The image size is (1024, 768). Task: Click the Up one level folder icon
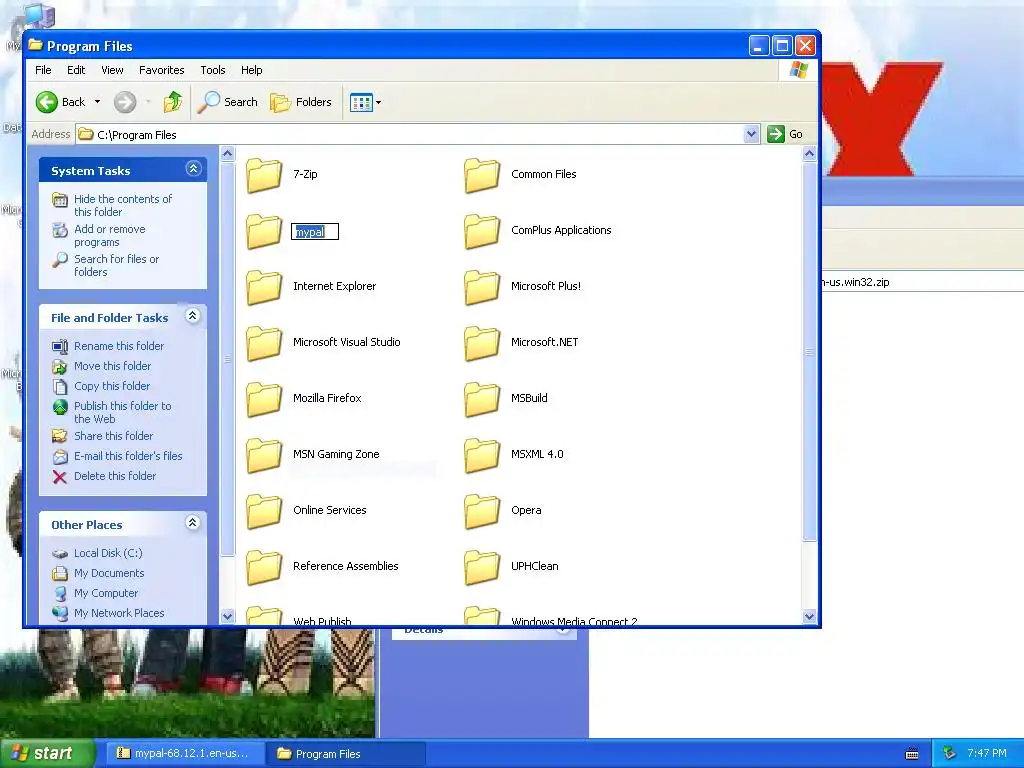pos(172,102)
